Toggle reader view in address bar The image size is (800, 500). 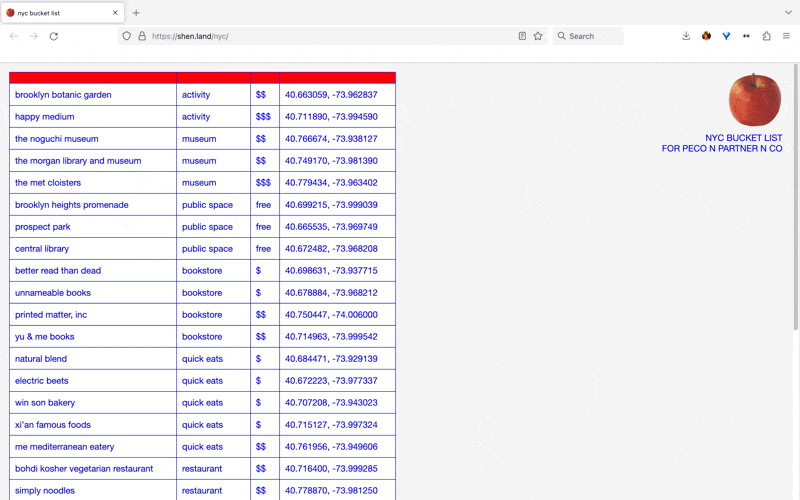pos(522,36)
